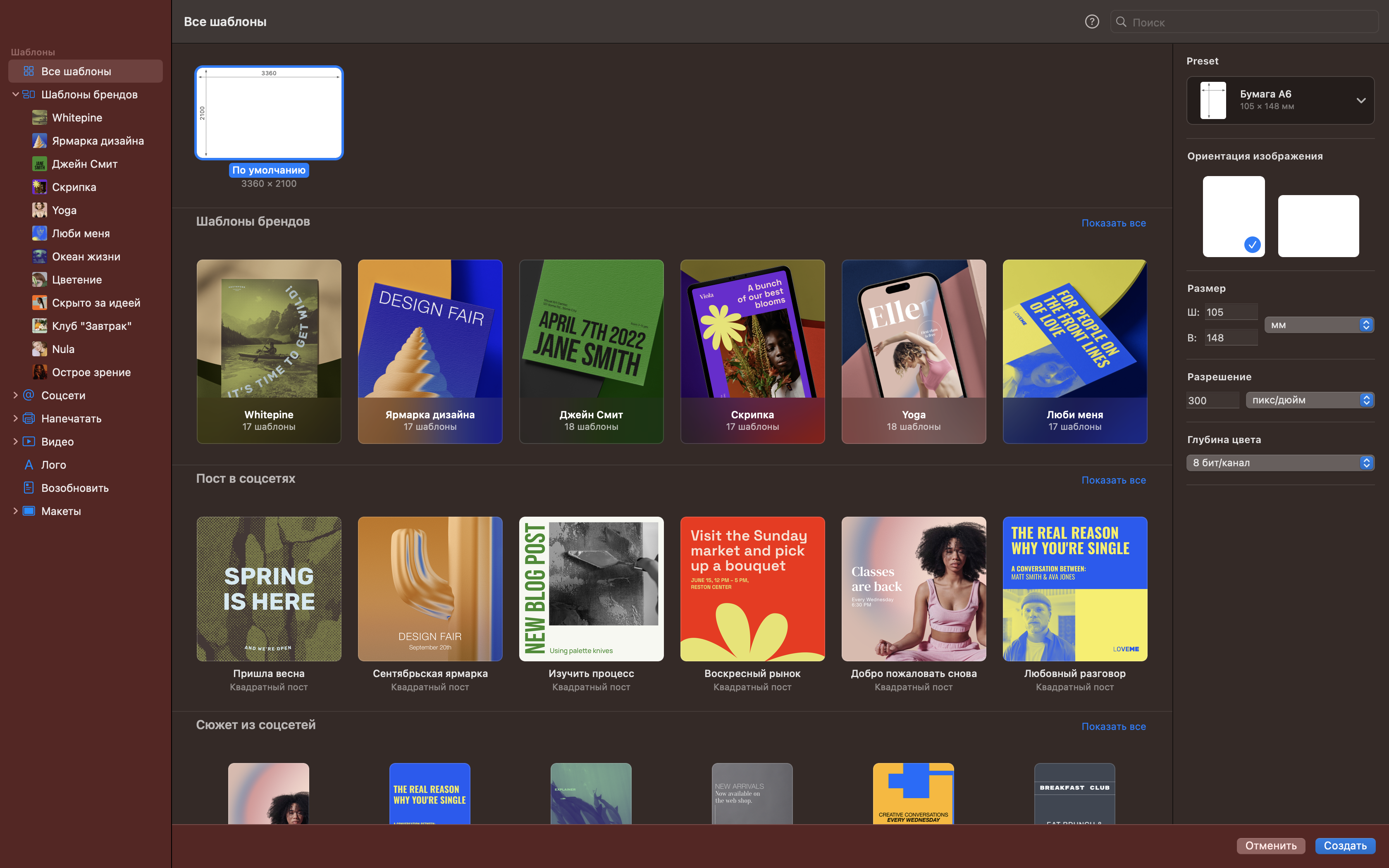Open the Возобновить sidebar item
The image size is (1389, 868).
[x=86, y=488]
